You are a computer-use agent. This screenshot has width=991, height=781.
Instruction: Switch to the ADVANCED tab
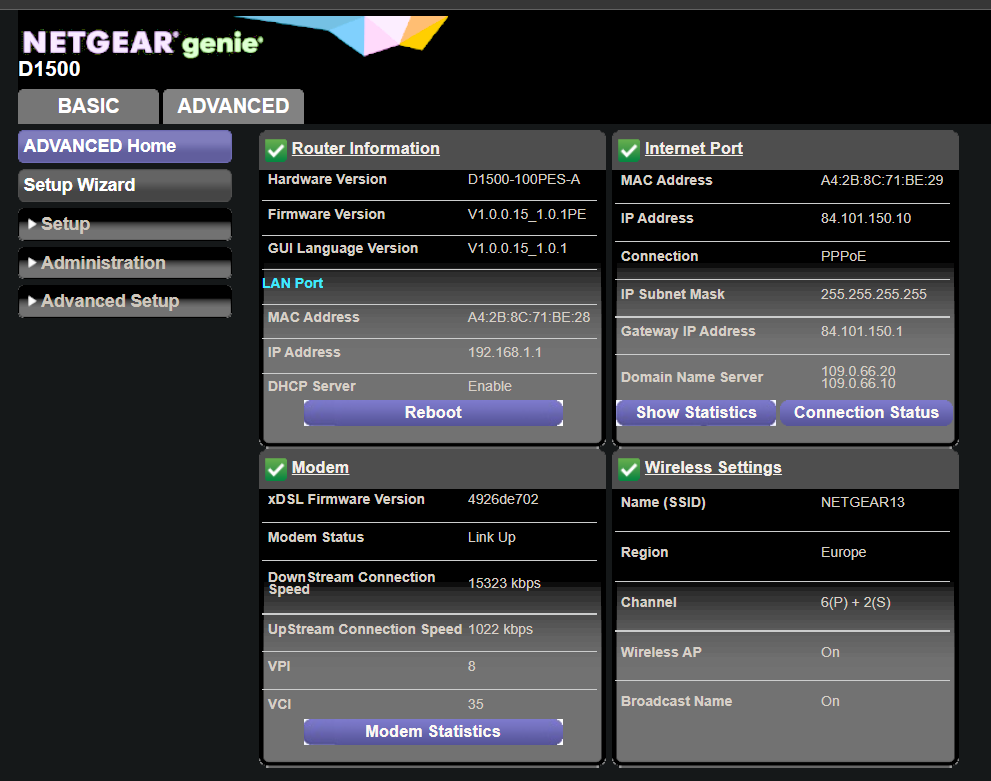[x=233, y=106]
